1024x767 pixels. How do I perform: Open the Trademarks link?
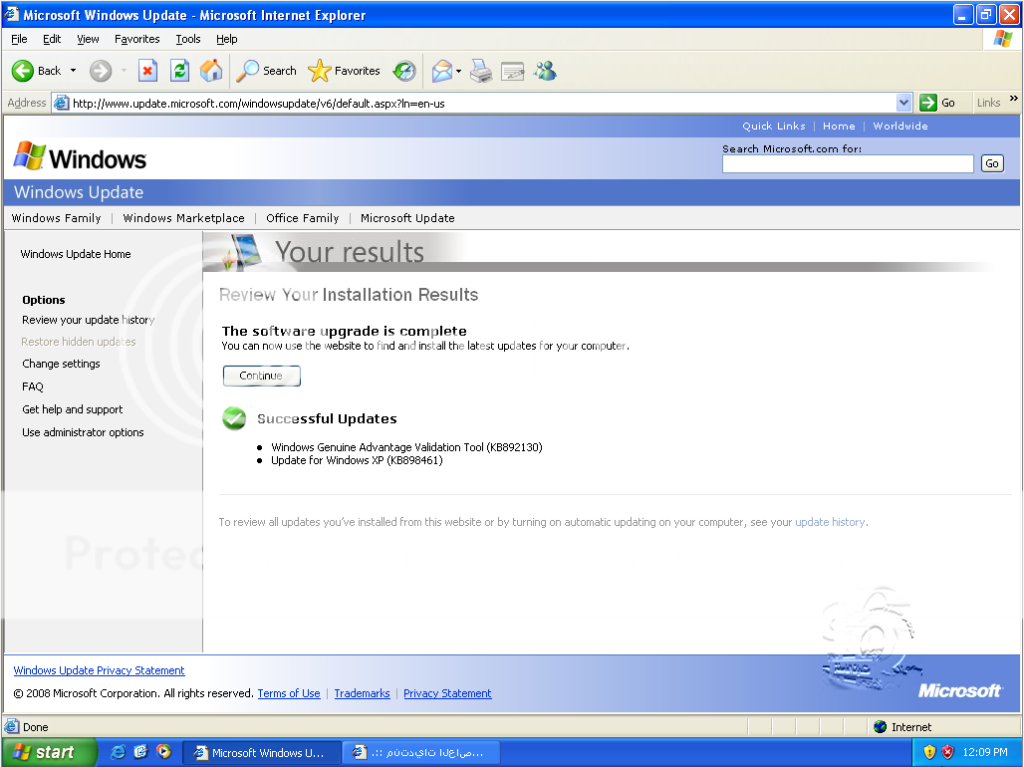tap(362, 693)
